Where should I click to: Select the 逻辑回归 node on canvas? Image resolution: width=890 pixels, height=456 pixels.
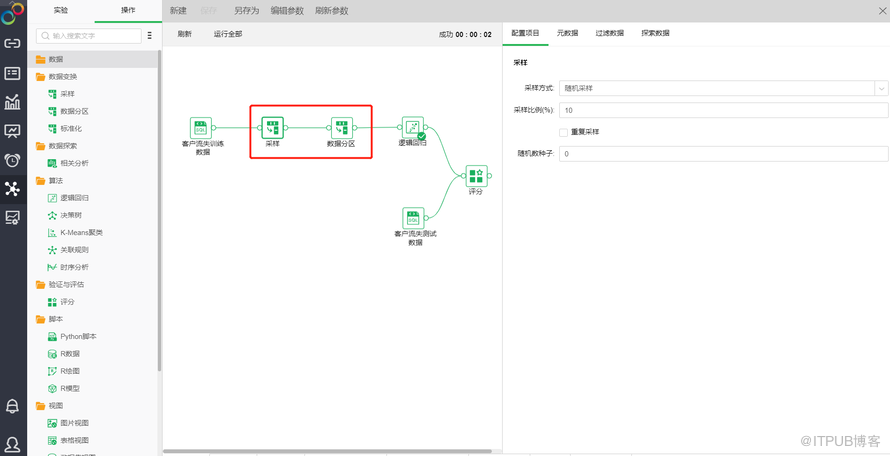tap(413, 128)
